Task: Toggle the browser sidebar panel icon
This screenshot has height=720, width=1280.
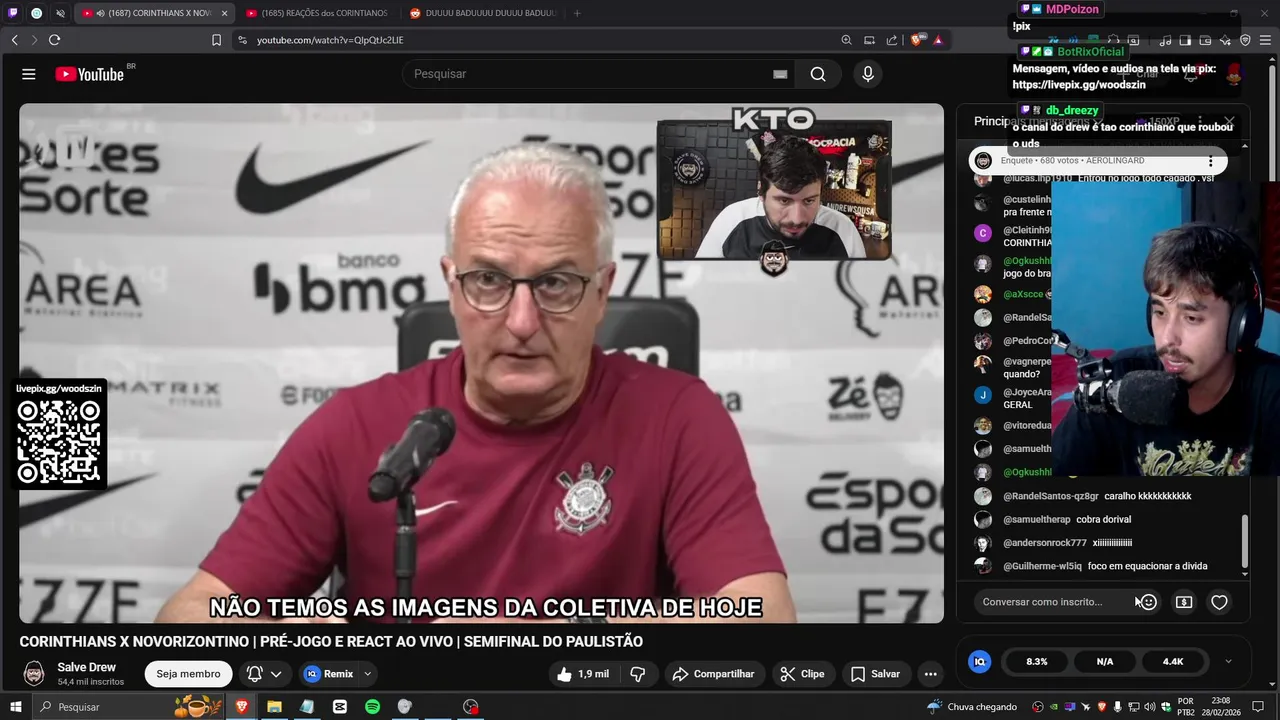Action: click(x=1185, y=40)
